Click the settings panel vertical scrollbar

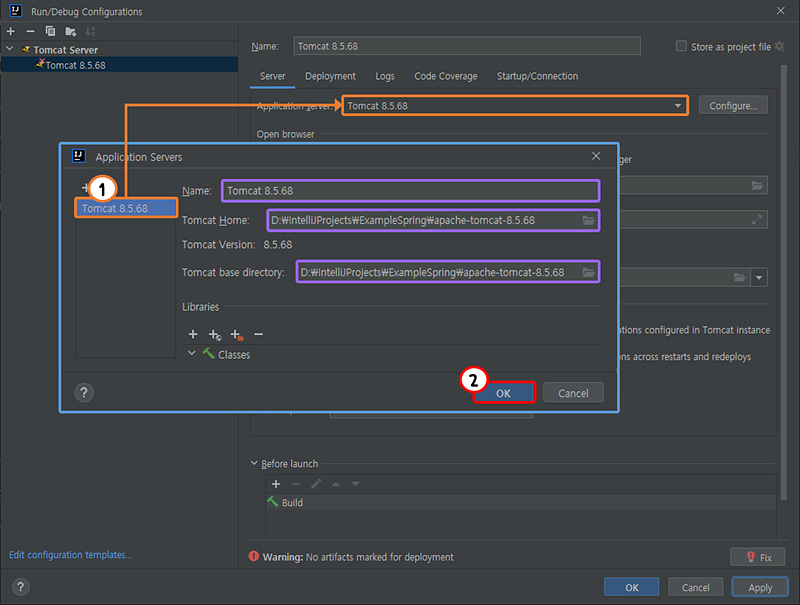coord(784,283)
